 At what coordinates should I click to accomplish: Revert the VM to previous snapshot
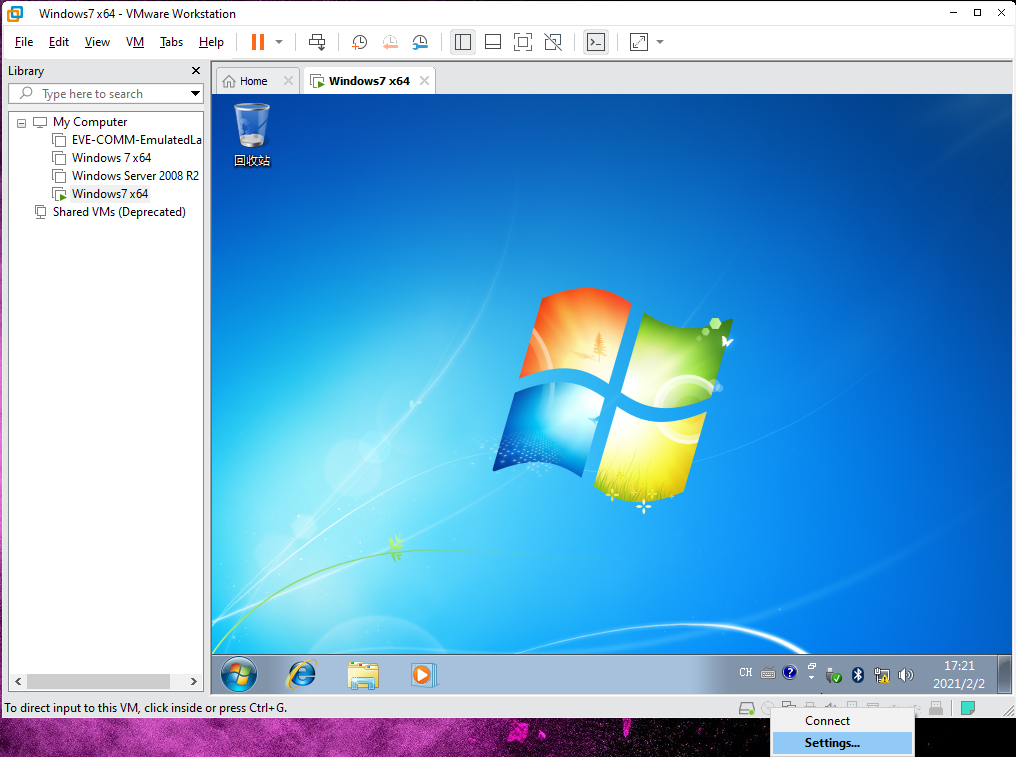(390, 42)
